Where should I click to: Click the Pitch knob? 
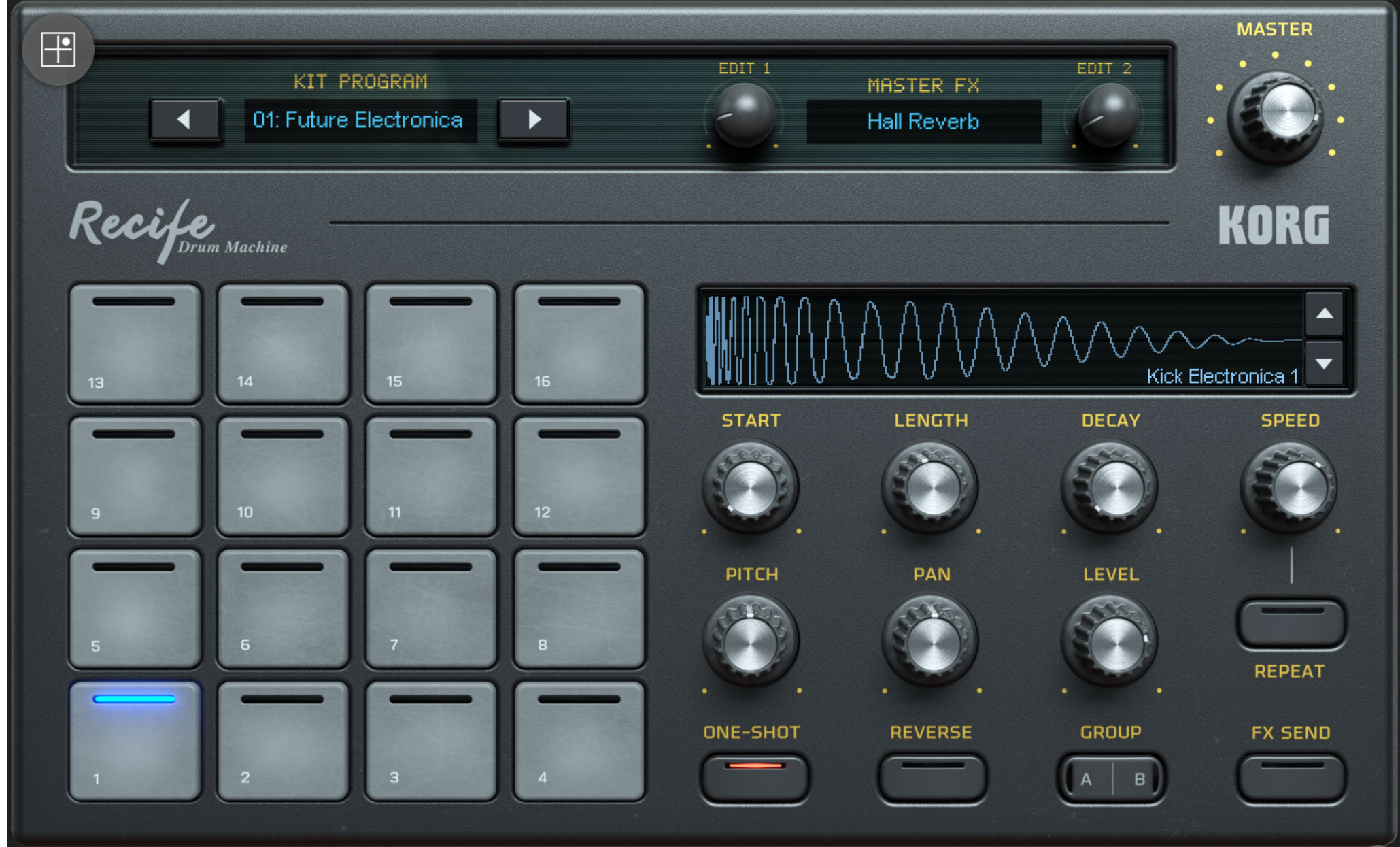pyautogui.click(x=750, y=641)
